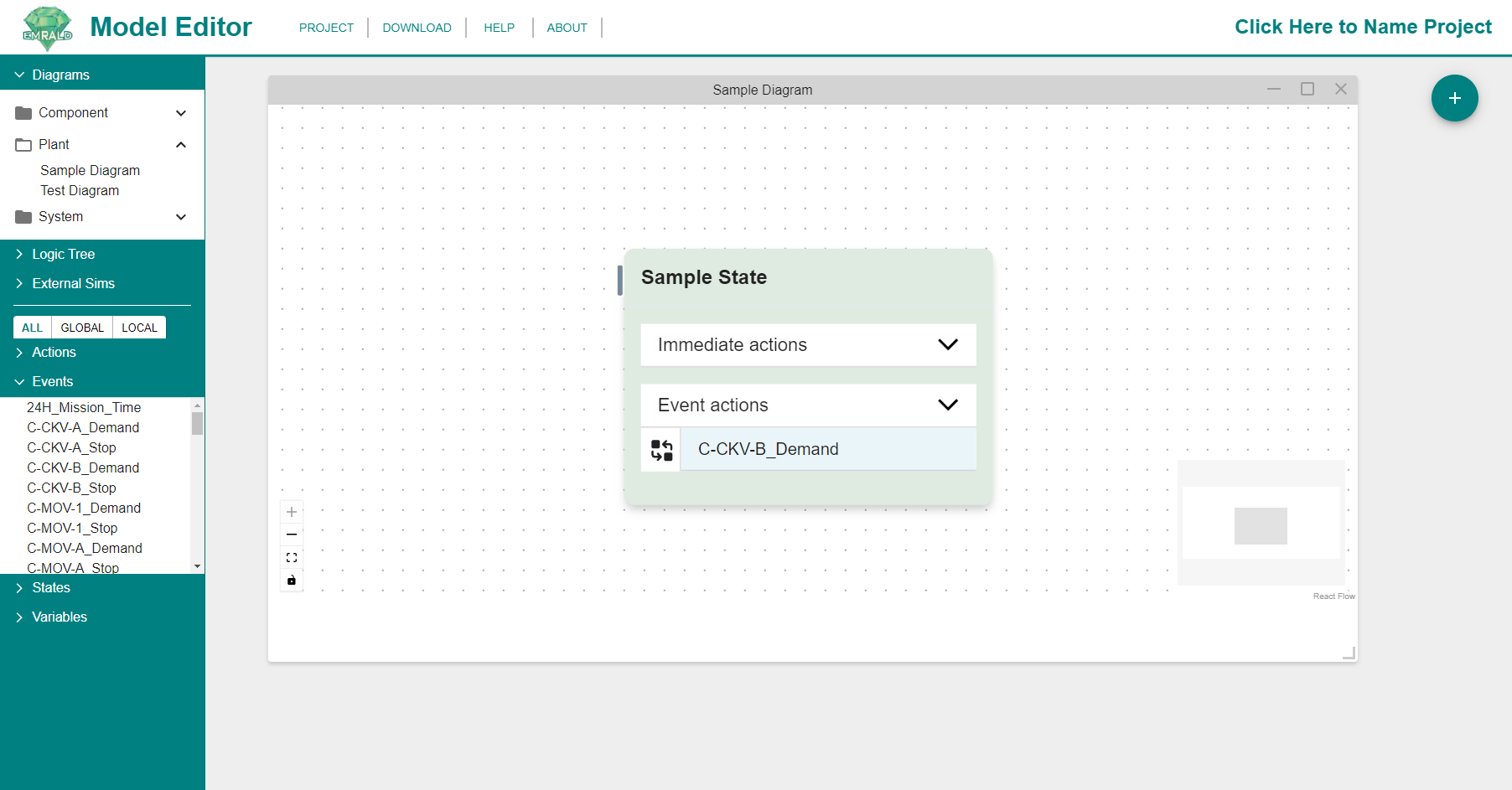Viewport: 1512px width, 790px height.
Task: Click the fit view control
Action: 292,557
